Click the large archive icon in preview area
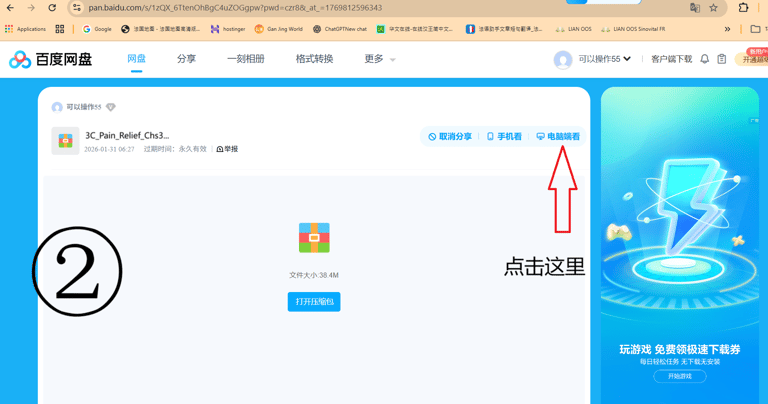Screen dimensions: 768x404 pyautogui.click(x=314, y=238)
